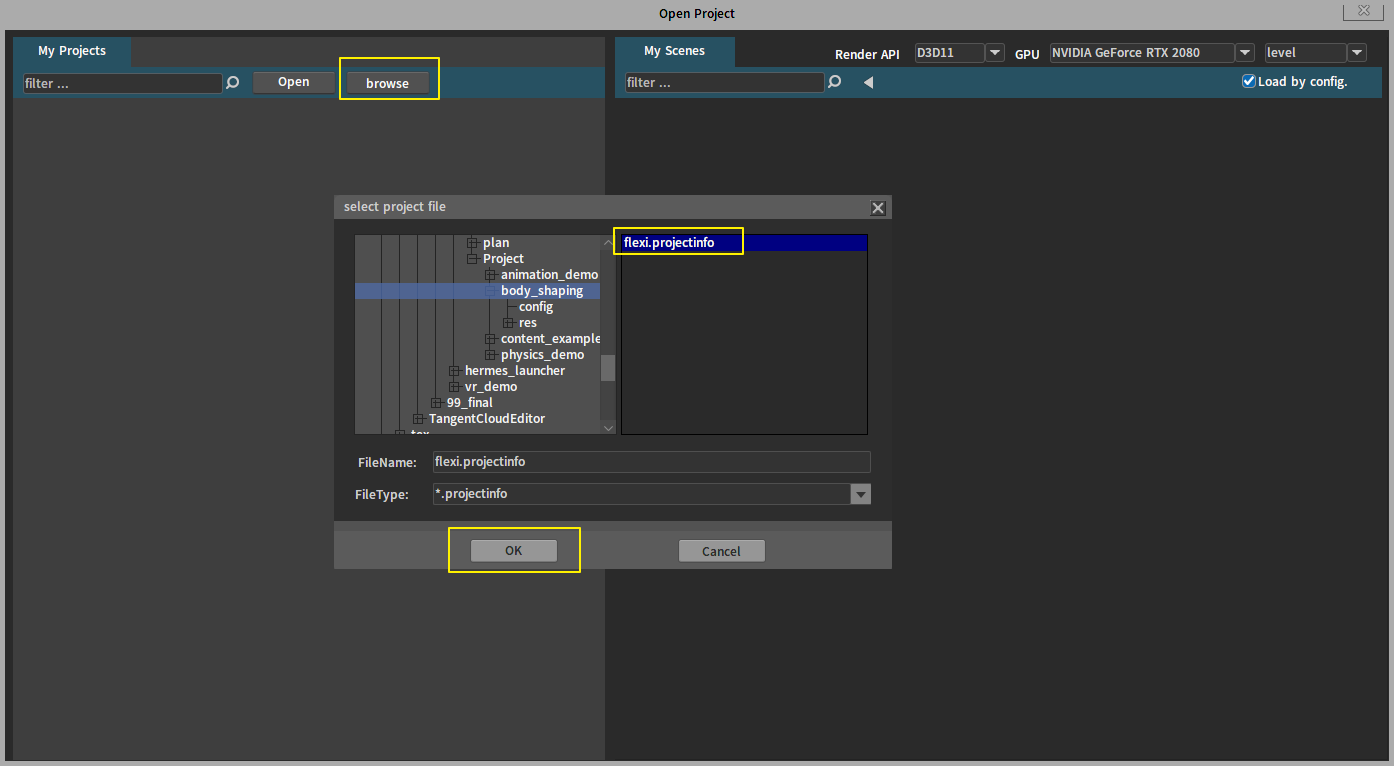
Task: Click the browse button
Action: tap(388, 83)
